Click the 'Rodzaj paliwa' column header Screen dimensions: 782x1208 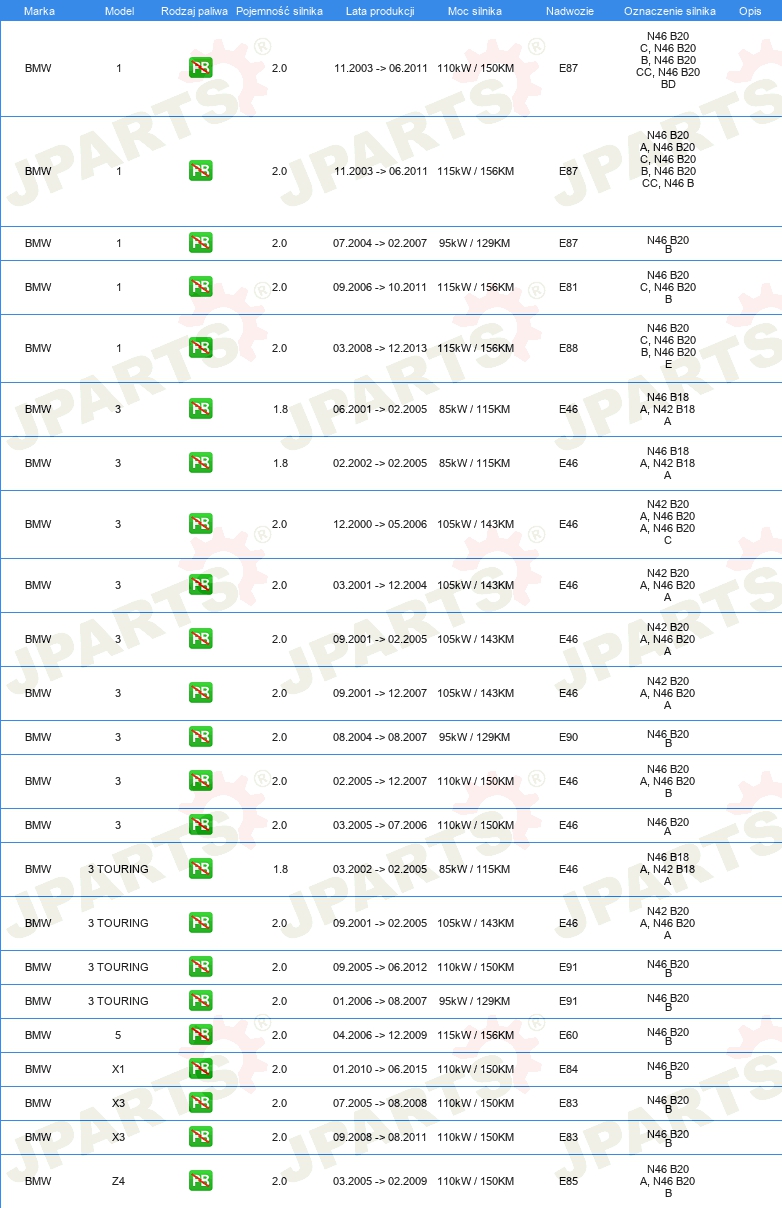coord(194,11)
